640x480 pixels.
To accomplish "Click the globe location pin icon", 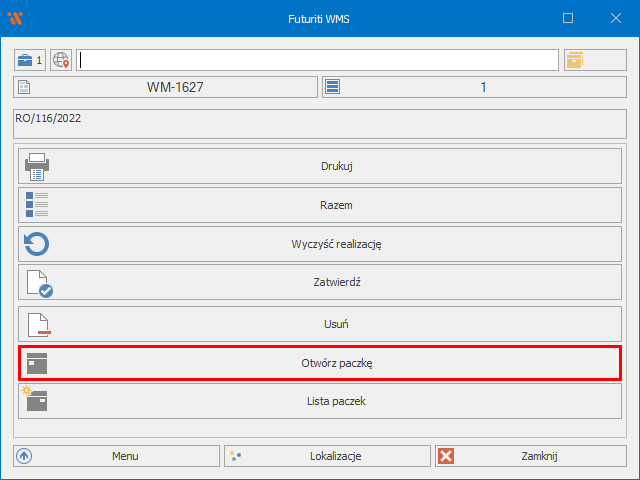I will coord(62,60).
